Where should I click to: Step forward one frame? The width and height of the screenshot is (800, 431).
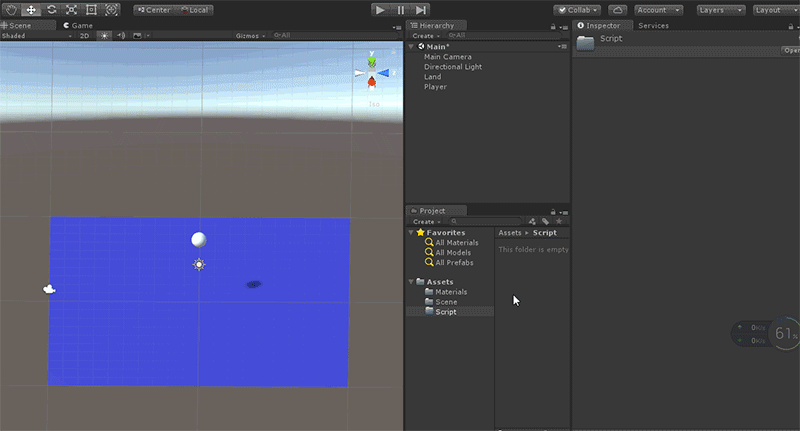pos(420,10)
